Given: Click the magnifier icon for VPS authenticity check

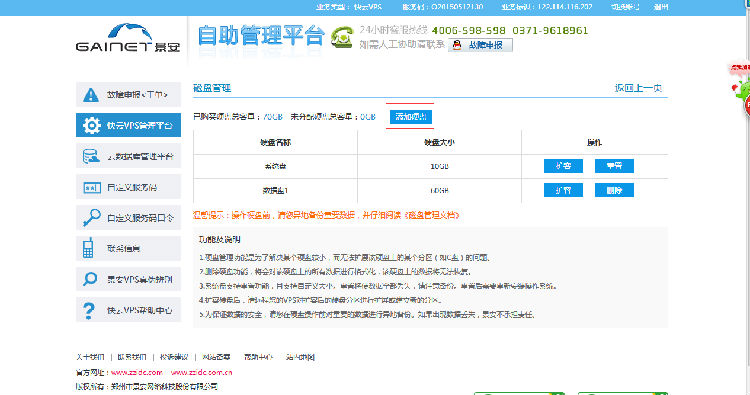Looking at the screenshot, I should [x=90, y=279].
